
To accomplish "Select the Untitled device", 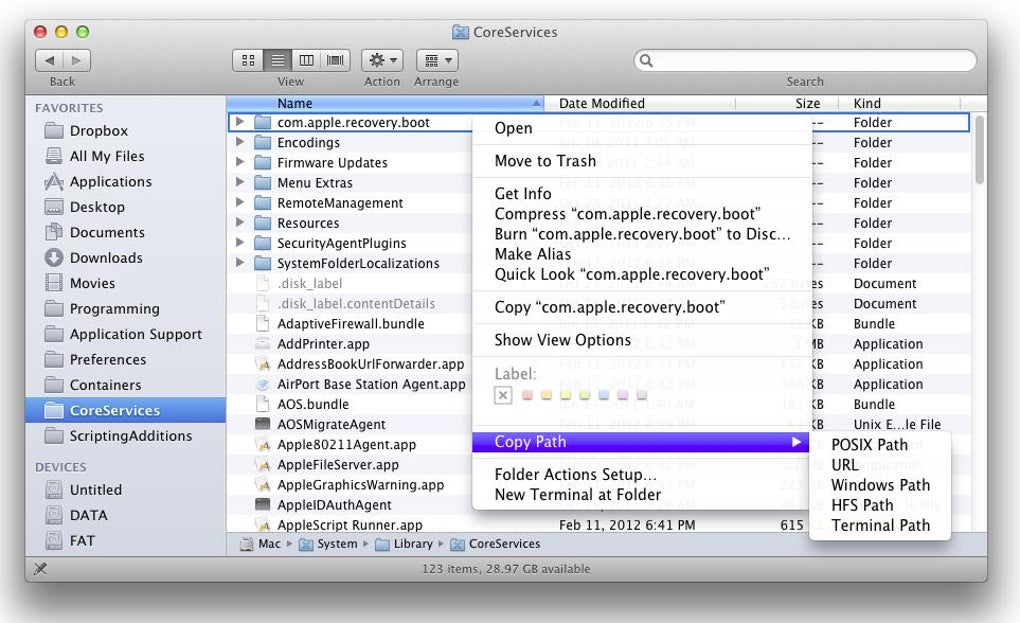I will (126, 490).
